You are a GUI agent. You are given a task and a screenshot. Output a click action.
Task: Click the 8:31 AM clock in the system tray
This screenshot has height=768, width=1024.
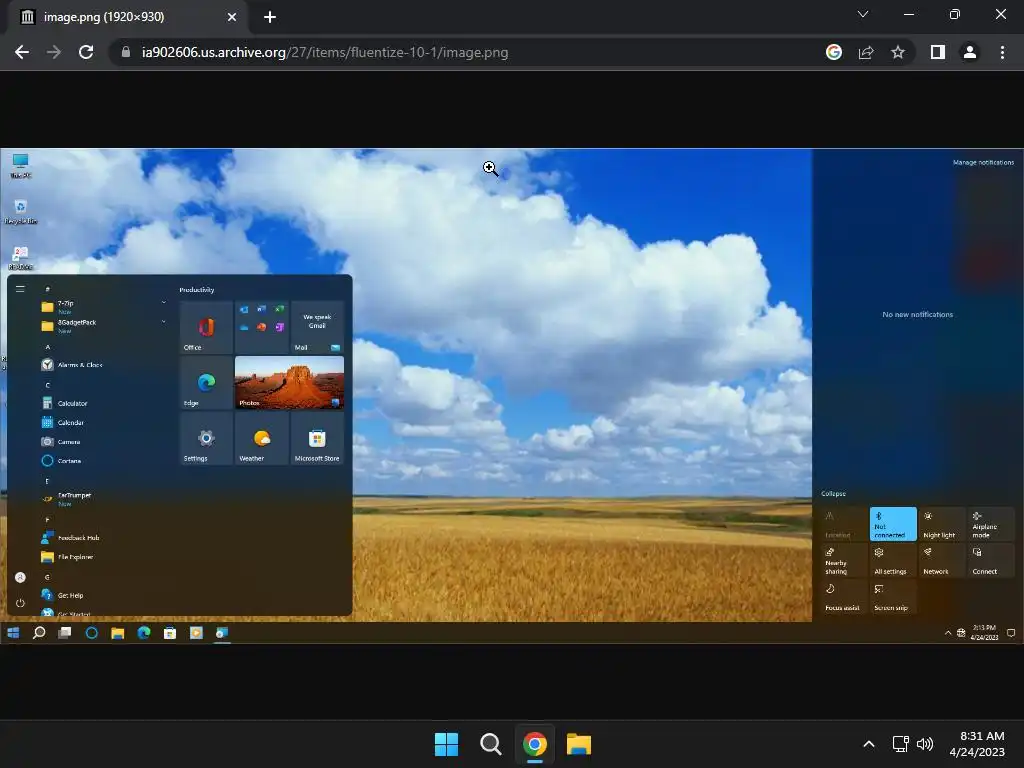point(977,744)
